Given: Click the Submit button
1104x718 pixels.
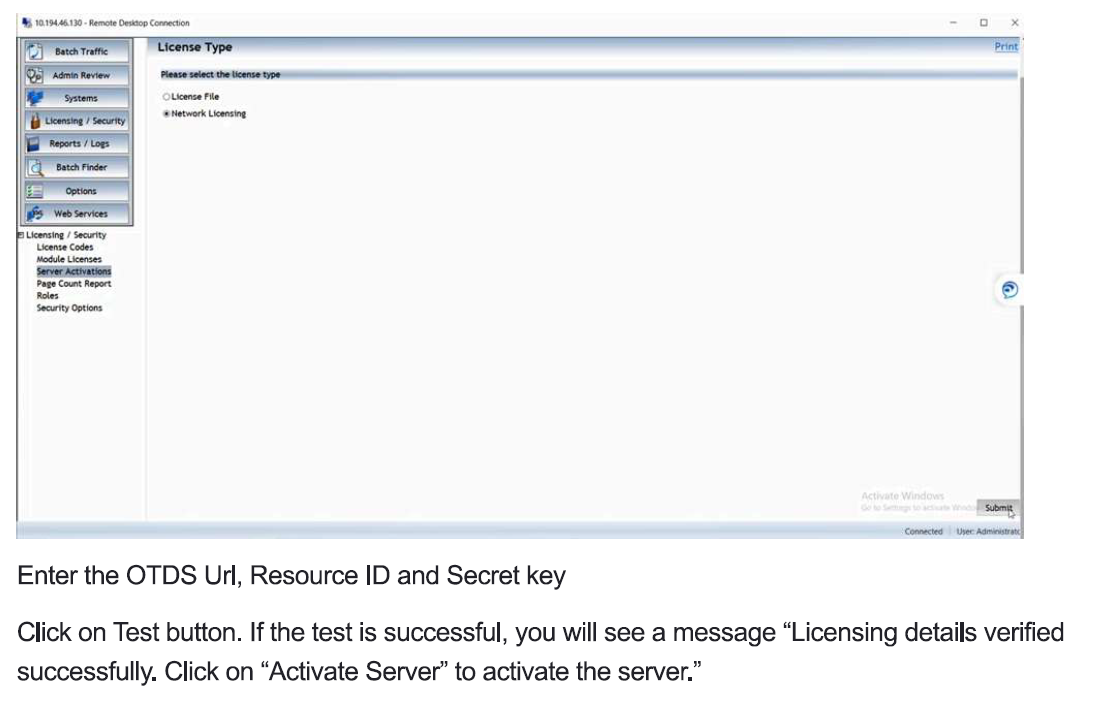Looking at the screenshot, I should pyautogui.click(x=997, y=508).
